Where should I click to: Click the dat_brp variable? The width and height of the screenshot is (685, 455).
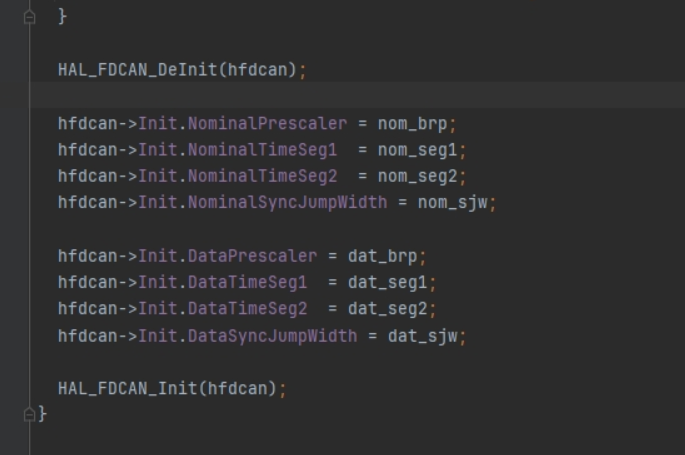[383, 256]
